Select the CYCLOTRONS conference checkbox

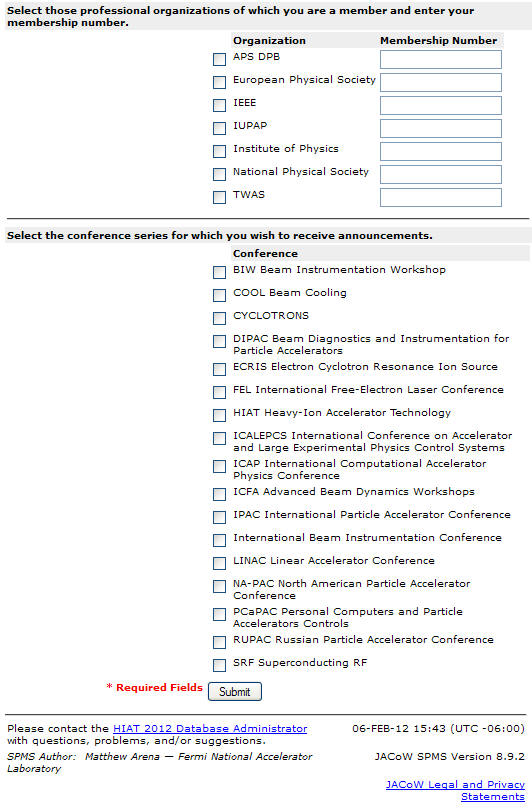[219, 318]
